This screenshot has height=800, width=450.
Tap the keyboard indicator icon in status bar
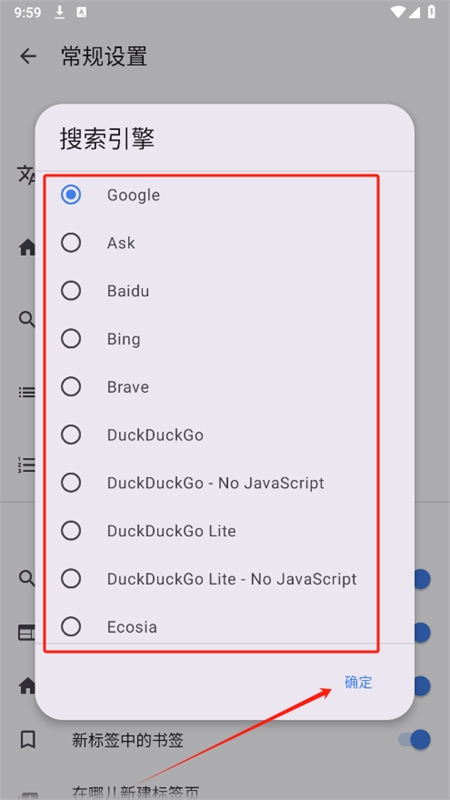pos(81,13)
